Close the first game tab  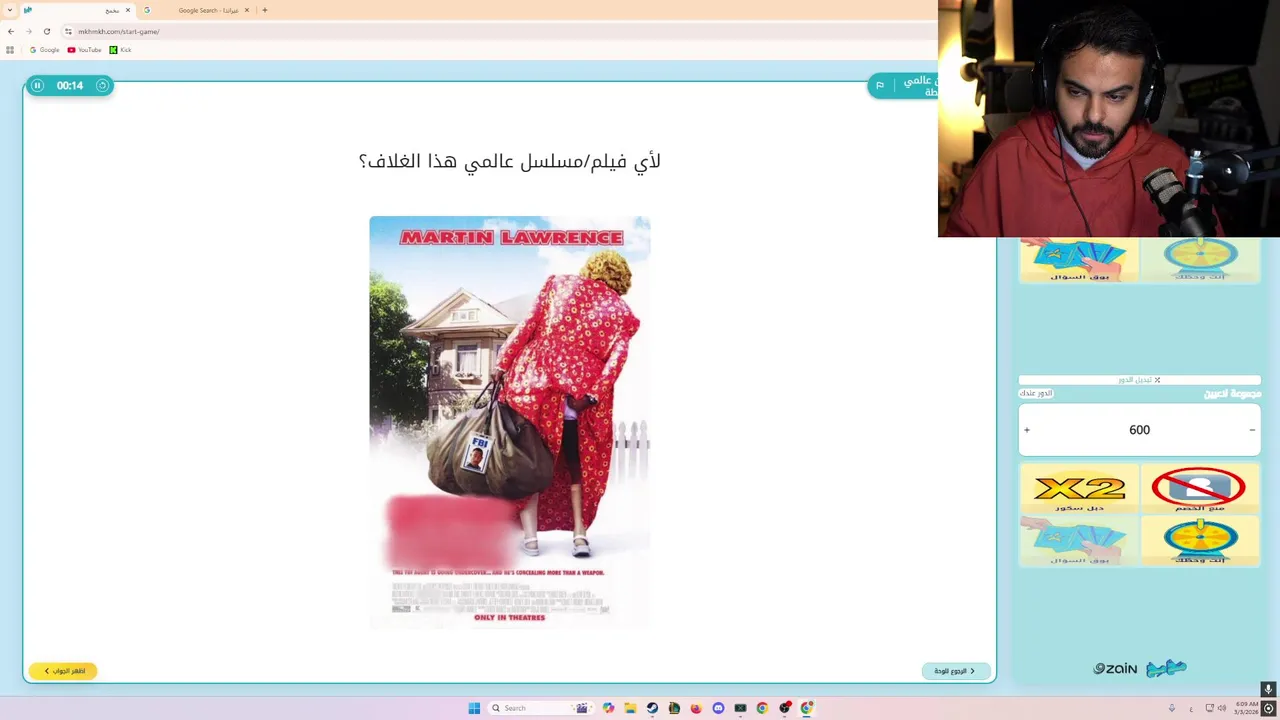click(128, 10)
